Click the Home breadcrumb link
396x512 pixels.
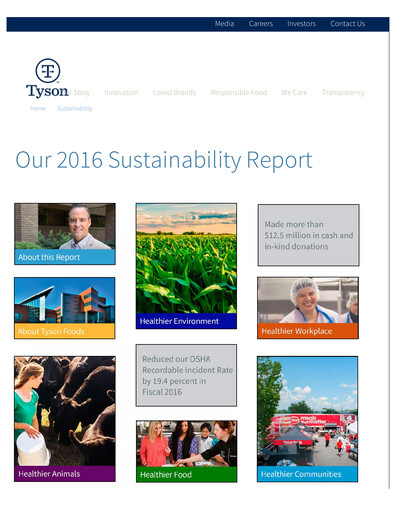38,108
